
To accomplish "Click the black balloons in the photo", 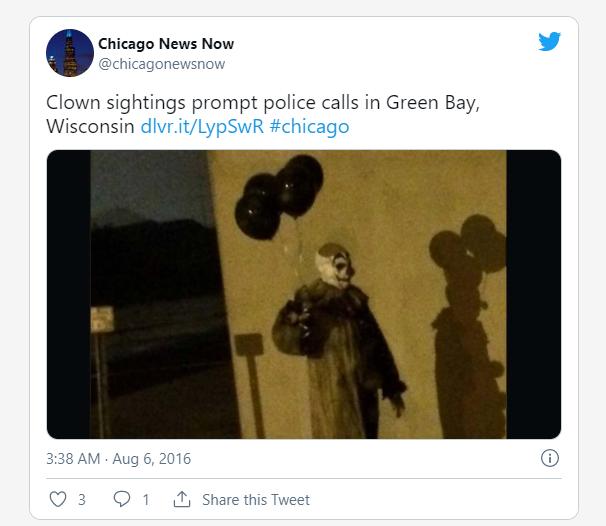I will tap(279, 197).
